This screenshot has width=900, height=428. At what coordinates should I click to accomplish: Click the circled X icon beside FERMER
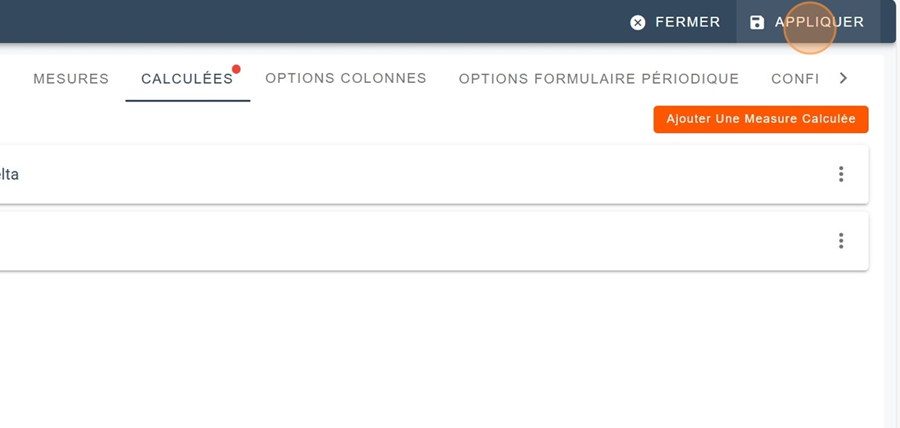click(638, 22)
